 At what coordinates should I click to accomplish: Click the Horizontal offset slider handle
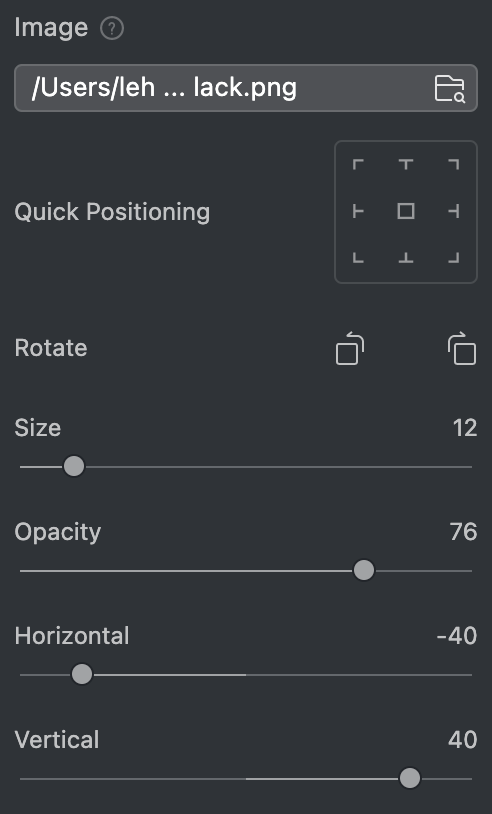[x=81, y=674]
